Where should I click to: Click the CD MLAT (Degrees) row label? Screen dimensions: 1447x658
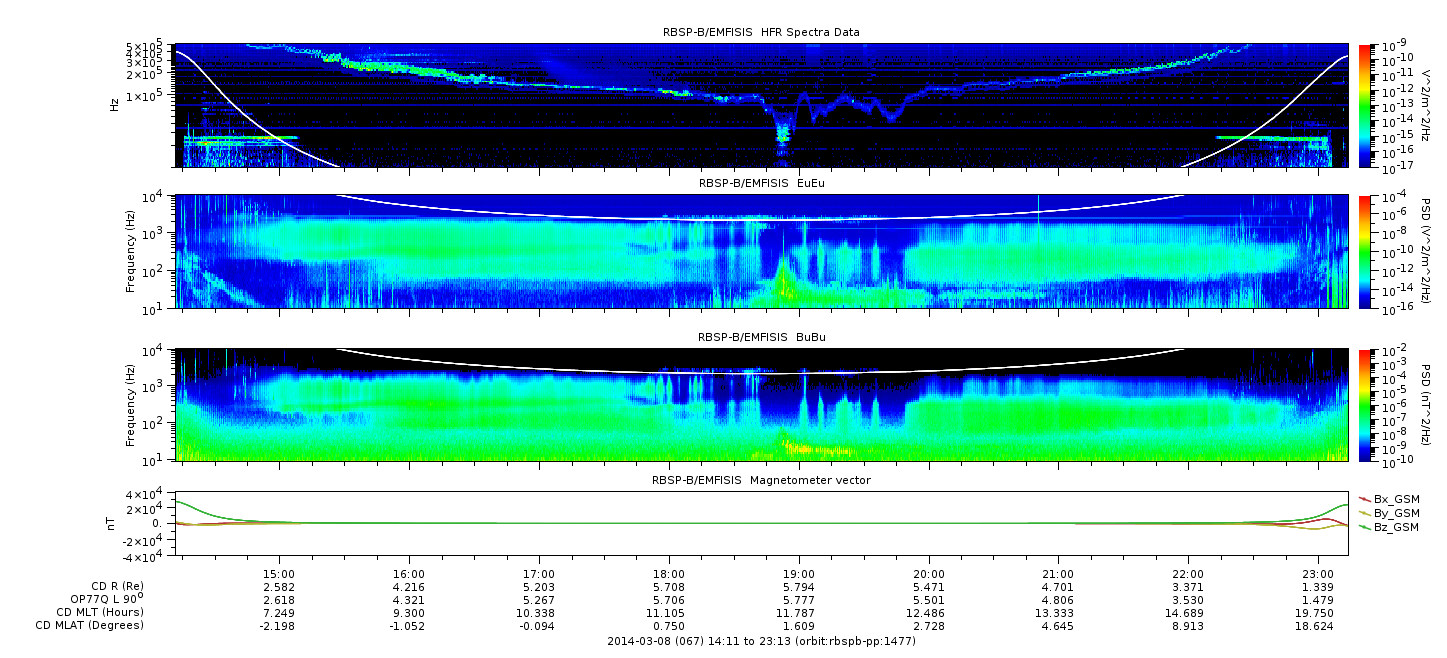92,625
